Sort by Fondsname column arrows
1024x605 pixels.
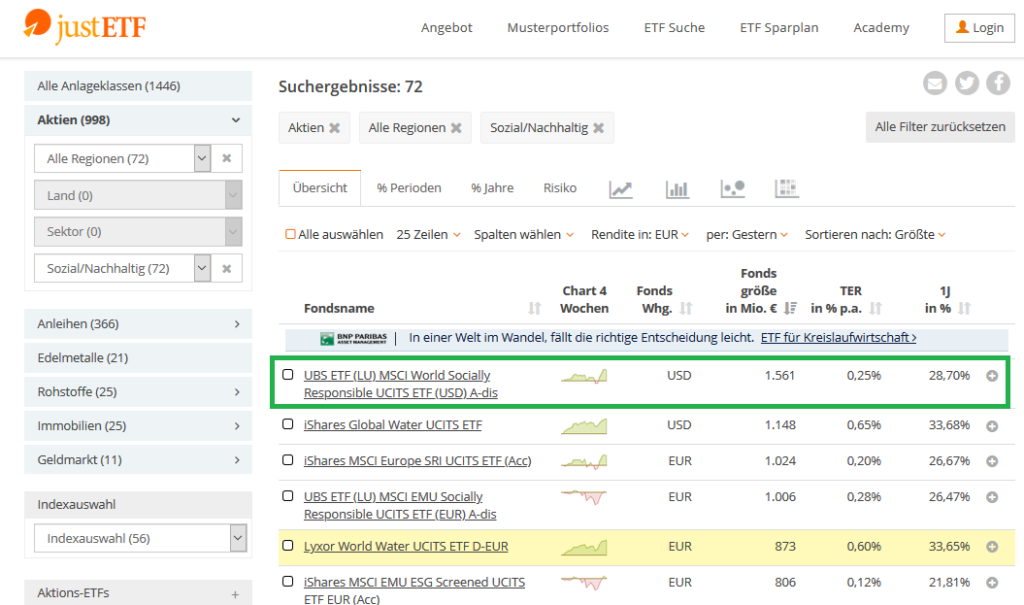point(534,308)
